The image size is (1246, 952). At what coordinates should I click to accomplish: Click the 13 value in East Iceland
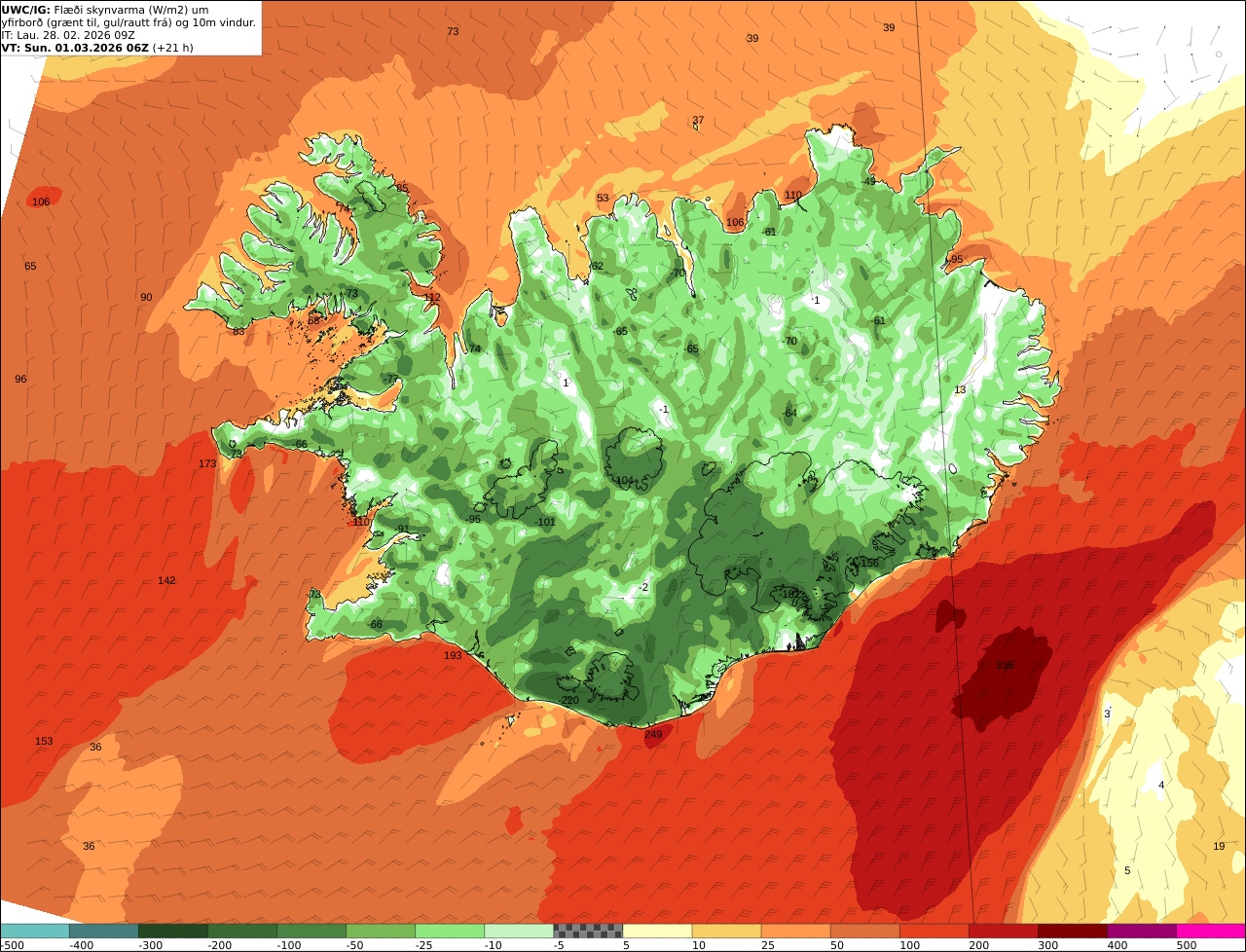pos(960,389)
